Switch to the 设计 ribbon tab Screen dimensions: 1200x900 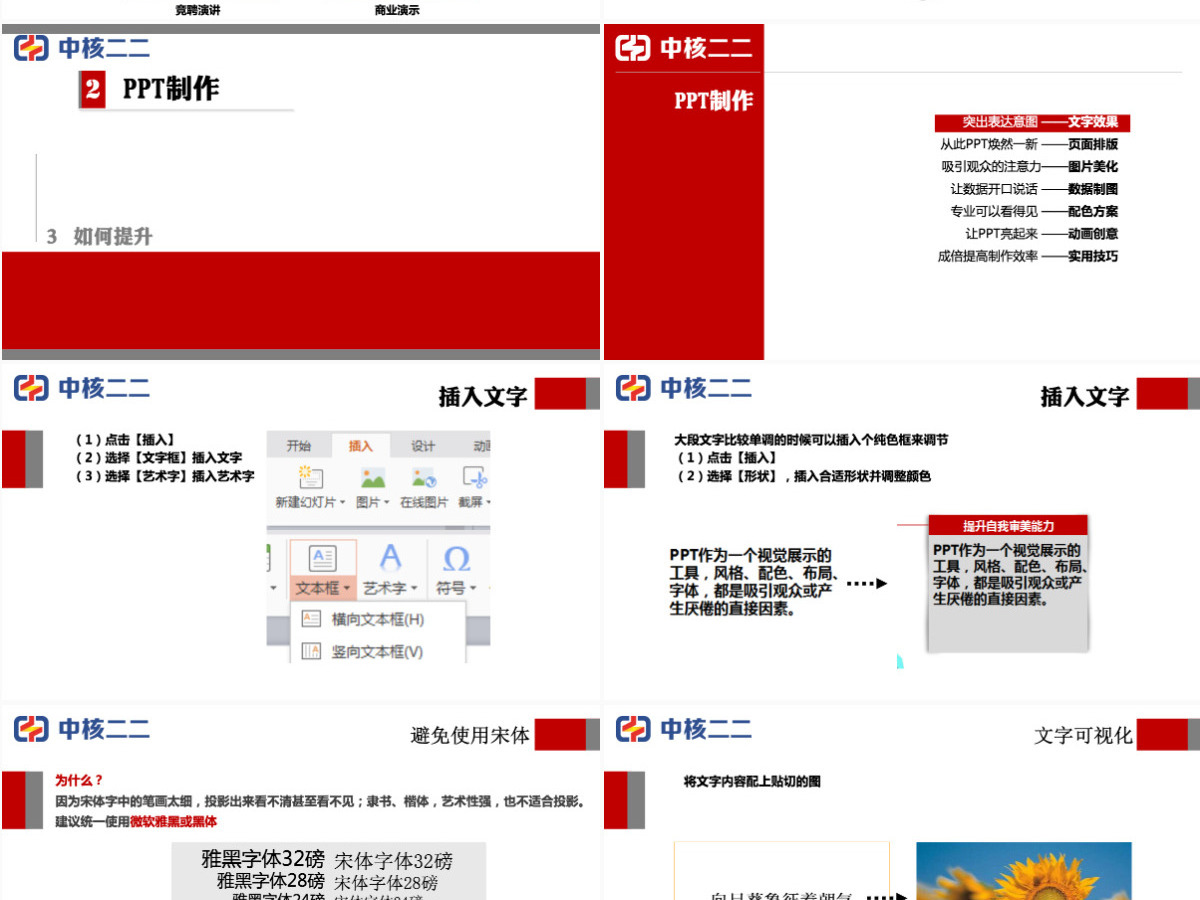point(423,446)
